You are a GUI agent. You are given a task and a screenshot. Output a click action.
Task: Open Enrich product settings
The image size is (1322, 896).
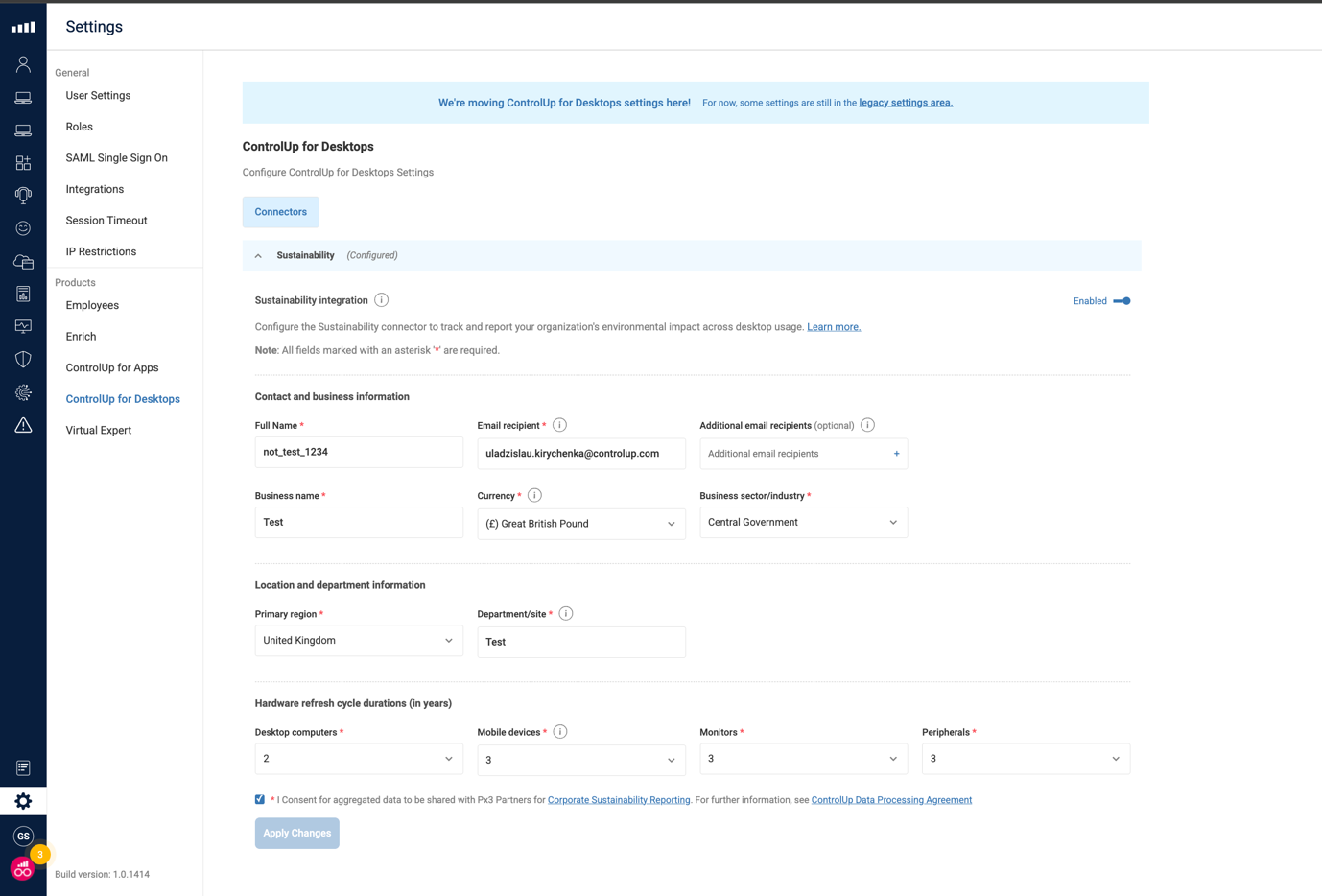click(81, 337)
